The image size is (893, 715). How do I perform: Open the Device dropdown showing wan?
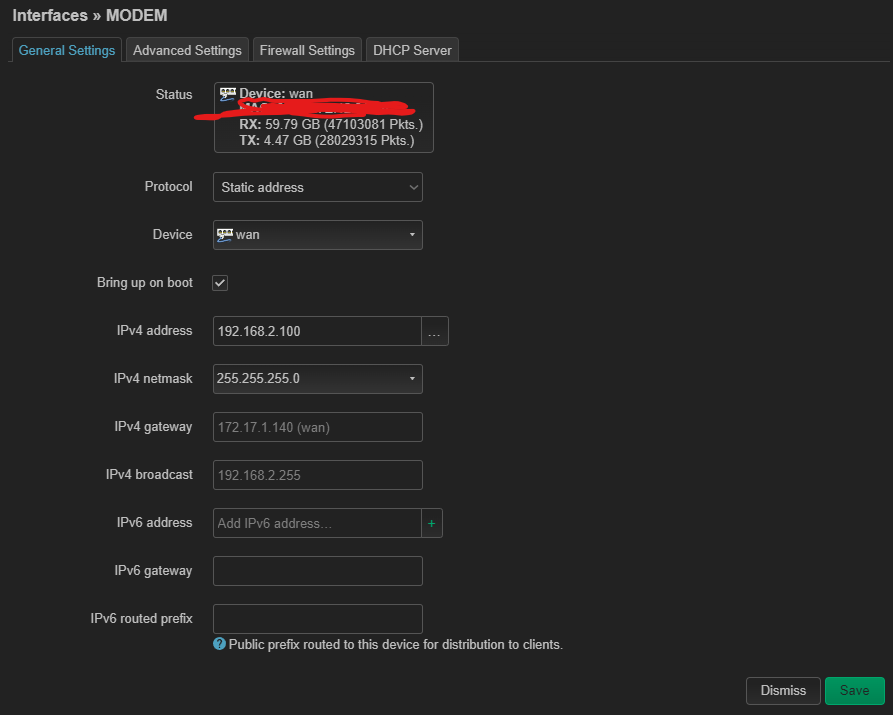(x=318, y=235)
